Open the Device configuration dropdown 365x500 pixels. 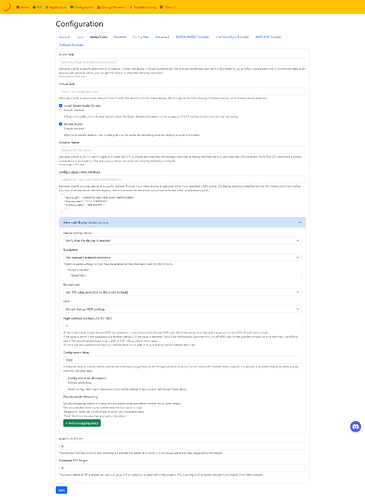[x=182, y=241]
